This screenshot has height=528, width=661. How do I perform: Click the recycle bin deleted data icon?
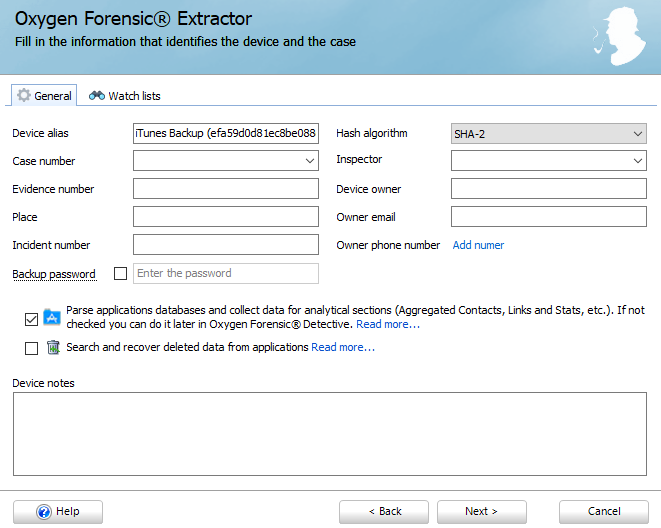tap(53, 348)
